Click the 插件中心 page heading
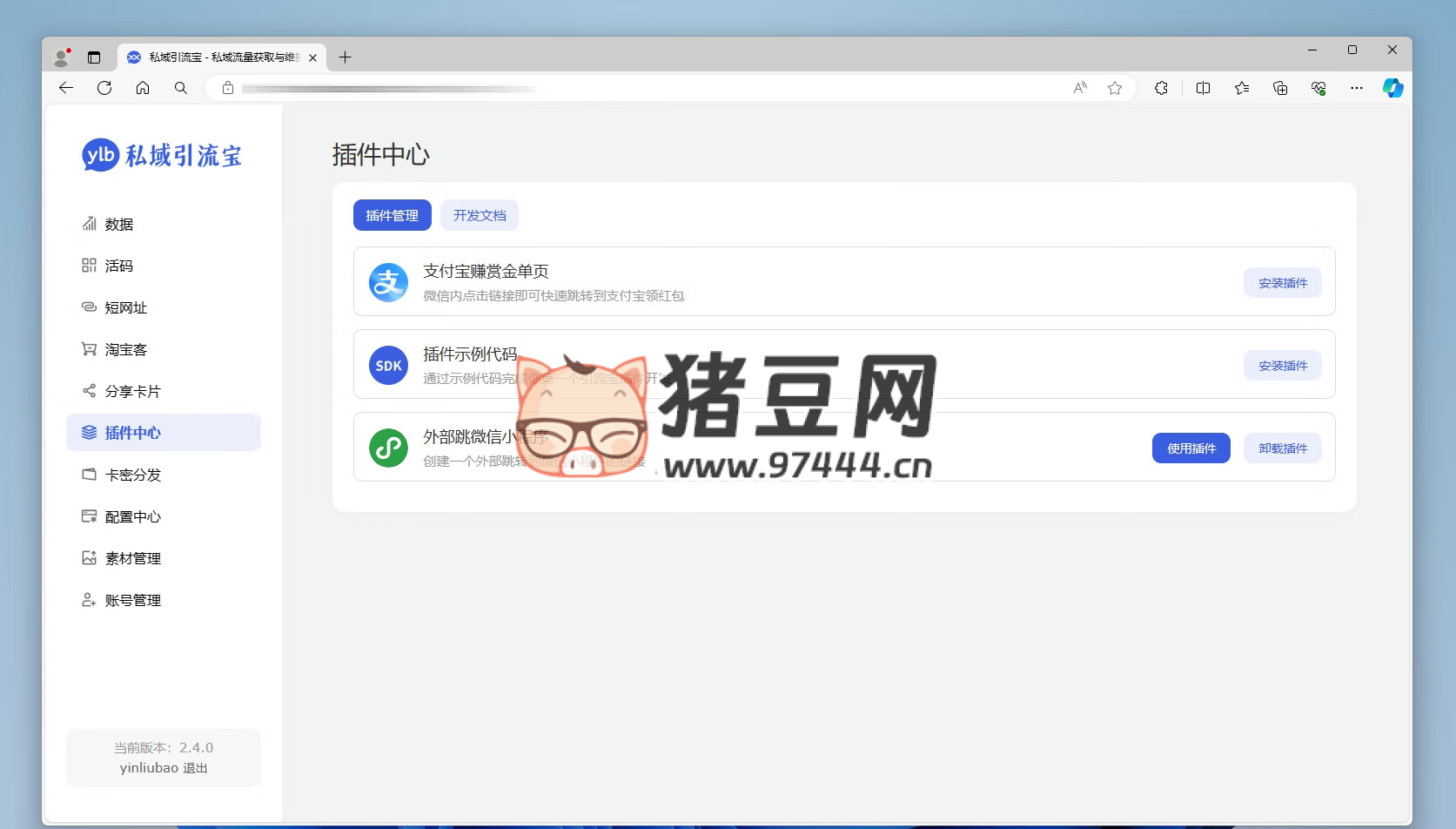The image size is (1456, 829). pos(380,155)
